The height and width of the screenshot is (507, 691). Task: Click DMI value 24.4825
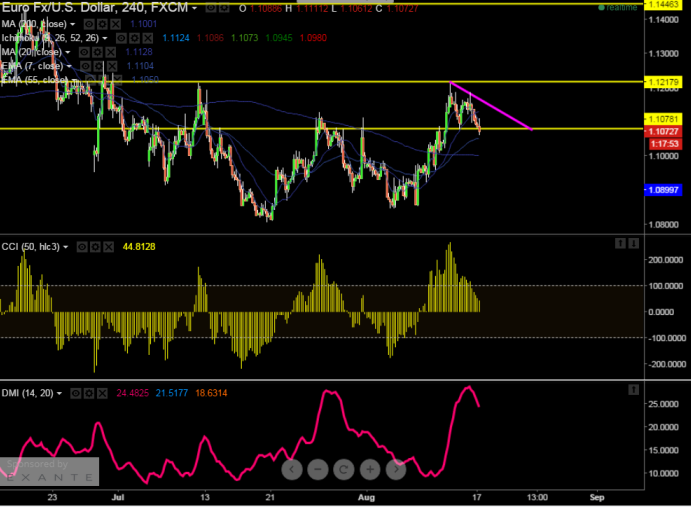click(132, 393)
